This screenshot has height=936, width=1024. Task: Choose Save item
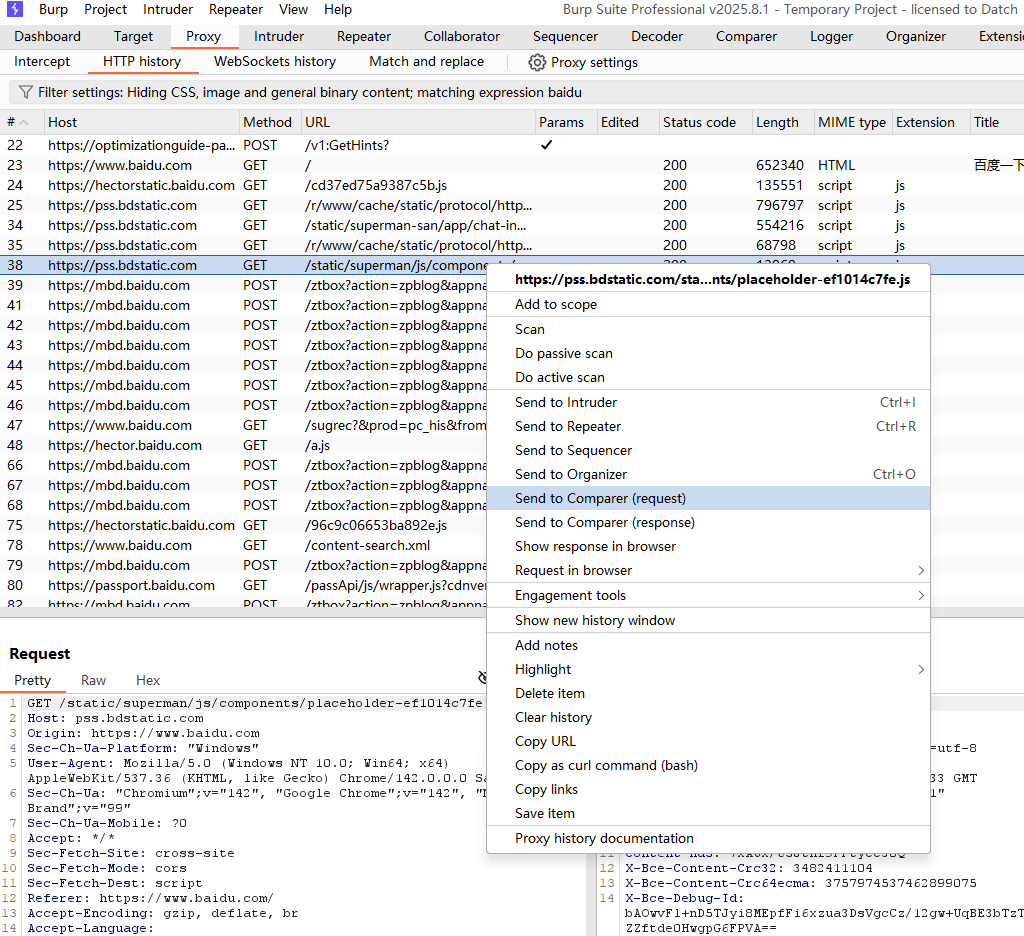(x=709, y=814)
